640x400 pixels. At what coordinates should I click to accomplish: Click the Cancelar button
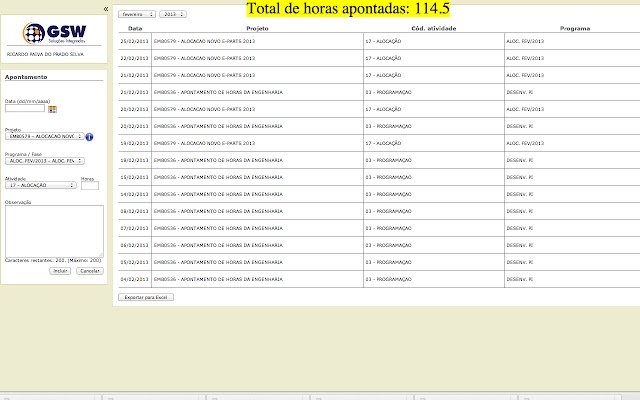90,271
